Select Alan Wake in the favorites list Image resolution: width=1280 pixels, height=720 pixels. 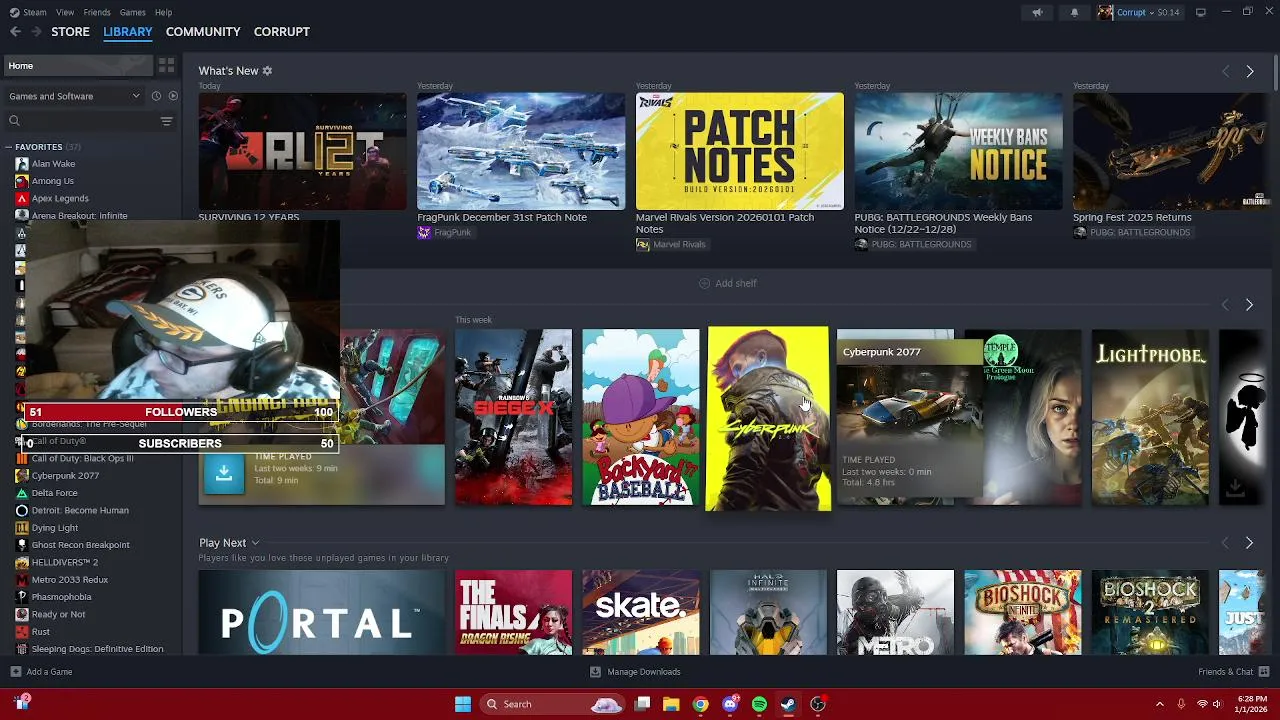[x=53, y=164]
